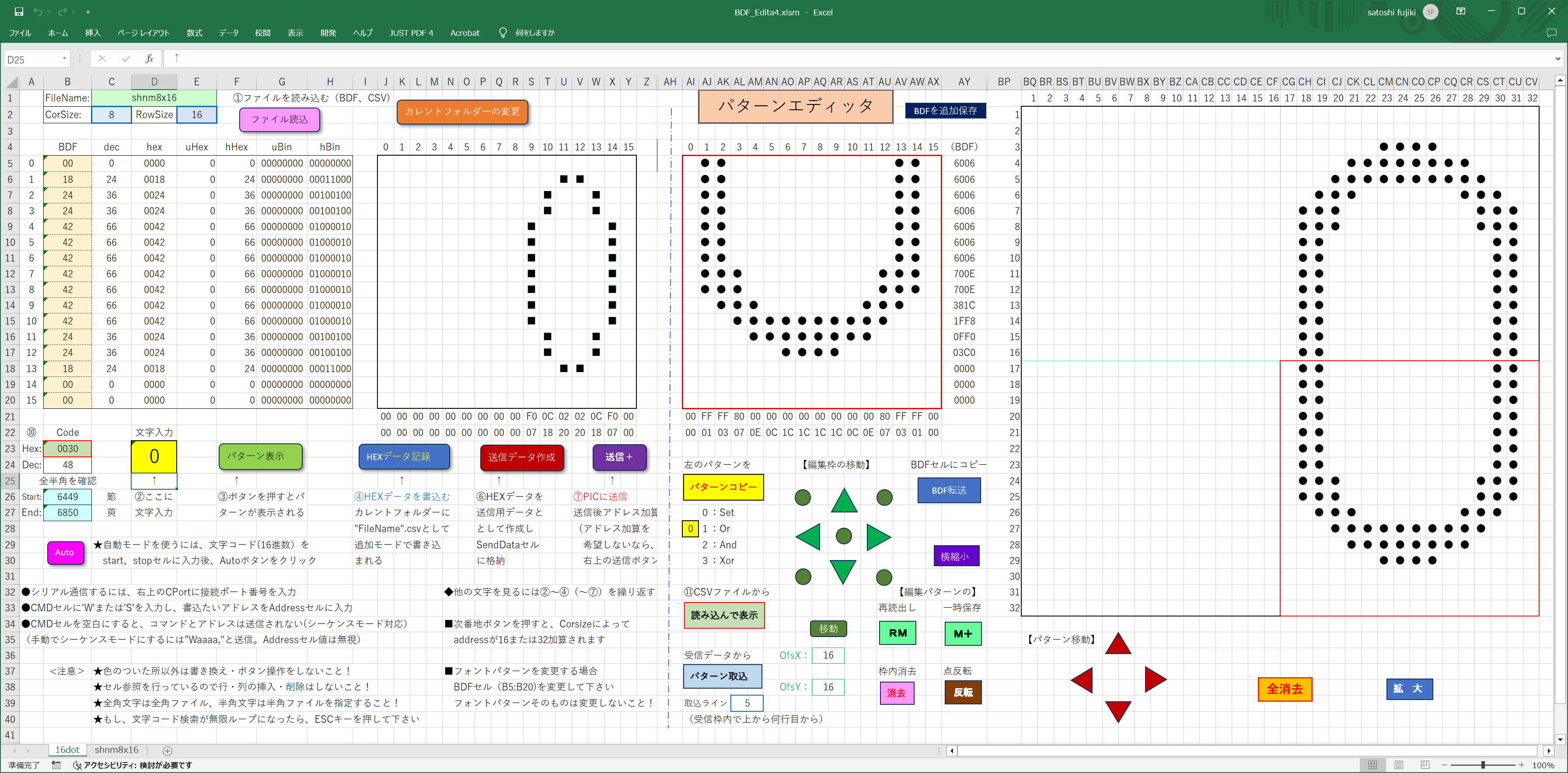Image resolution: width=1568 pixels, height=773 pixels.
Task: Click the パターンコピー yellow button
Action: [723, 487]
